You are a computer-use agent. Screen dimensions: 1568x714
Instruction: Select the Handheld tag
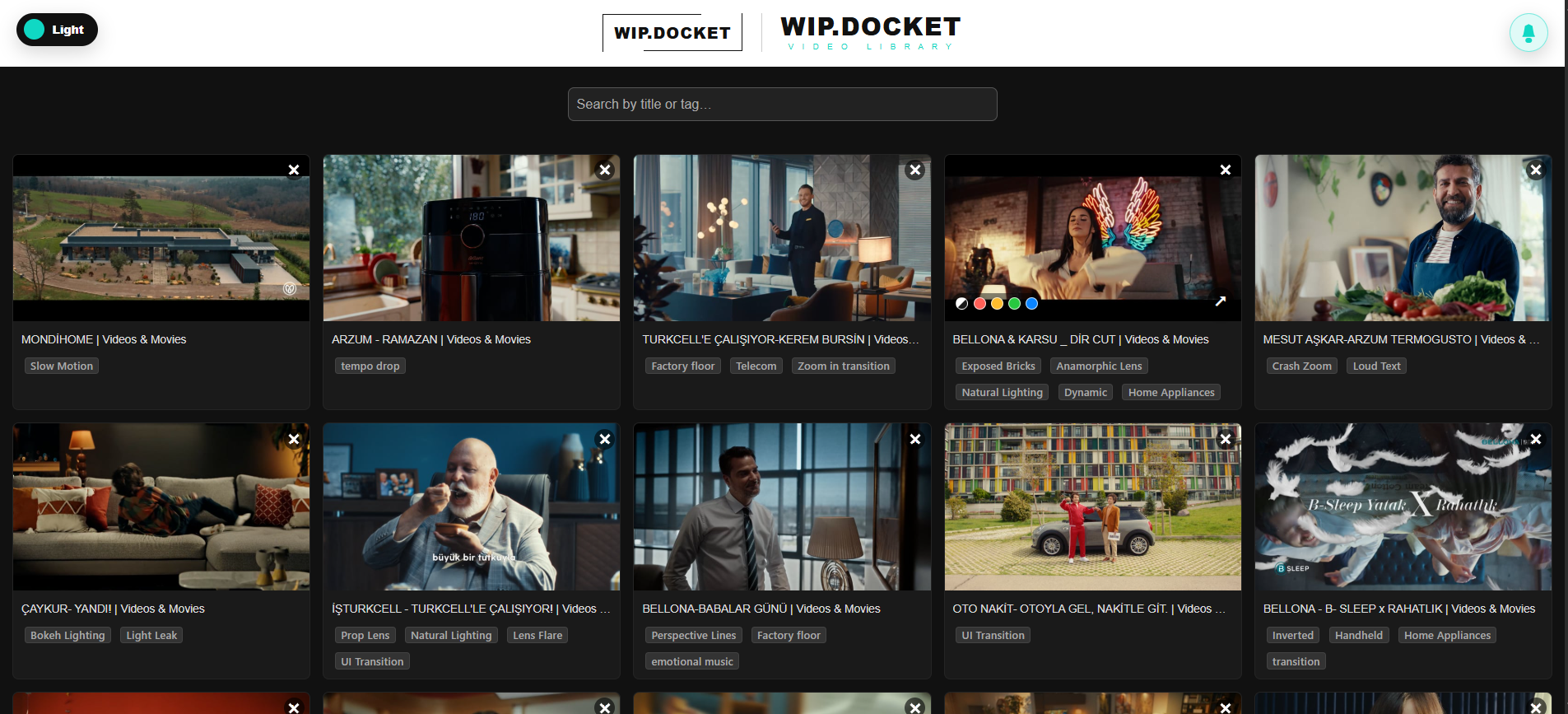point(1359,635)
